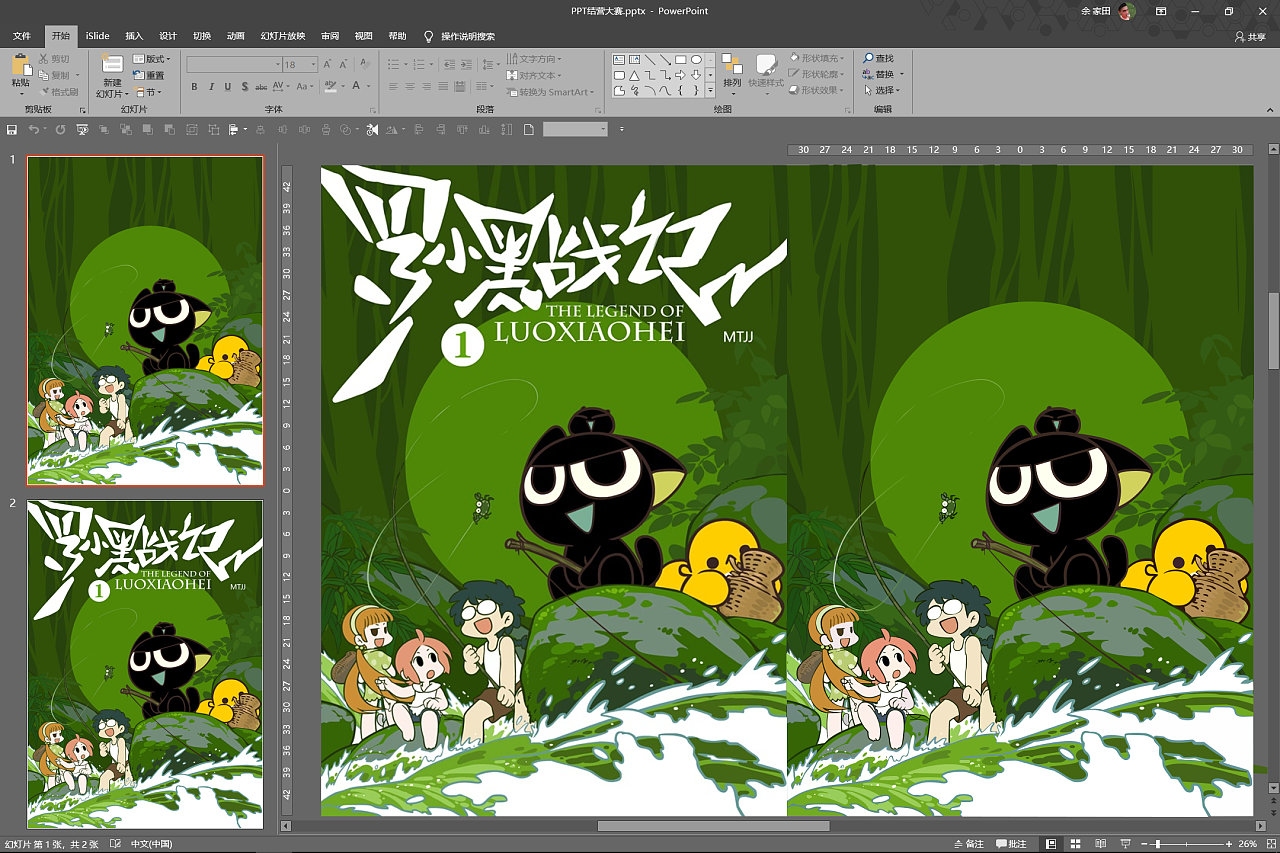Open the Select (选择) dropdown
Viewport: 1280px width, 853px height.
coord(882,90)
